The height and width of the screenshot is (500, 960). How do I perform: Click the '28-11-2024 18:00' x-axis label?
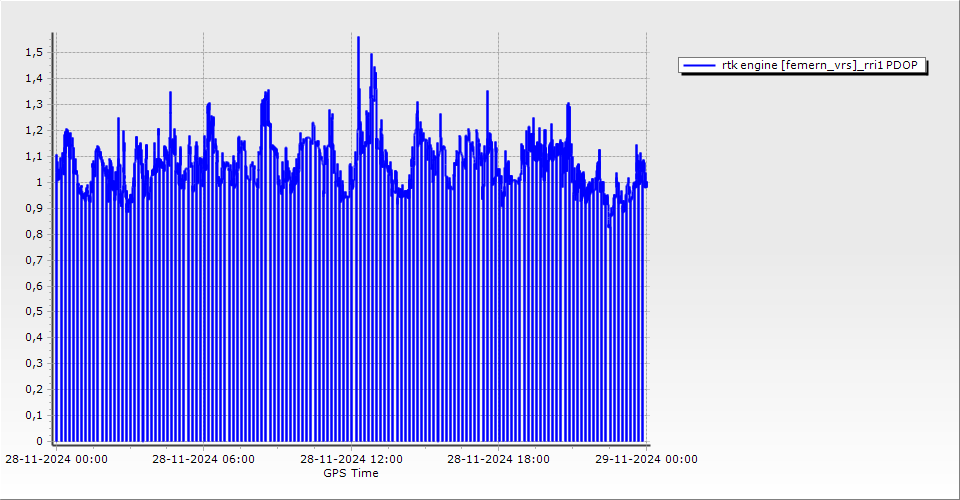point(498,460)
